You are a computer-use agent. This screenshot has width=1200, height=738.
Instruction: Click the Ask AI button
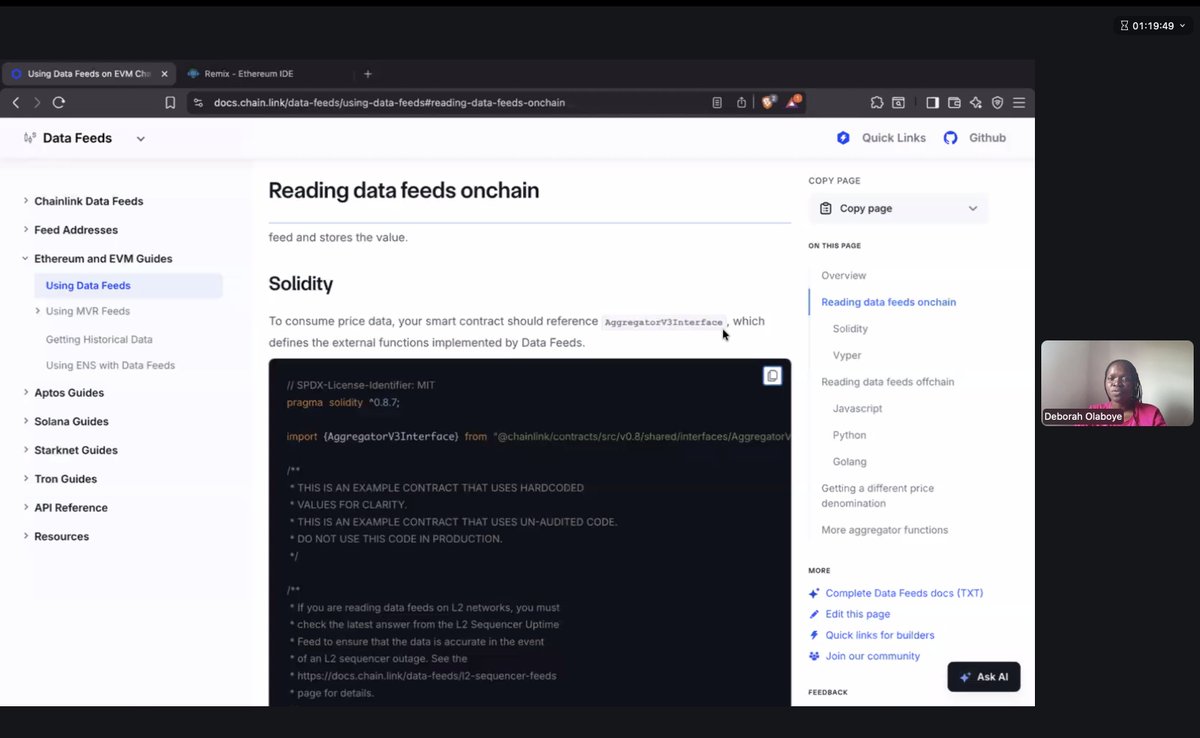(x=984, y=677)
